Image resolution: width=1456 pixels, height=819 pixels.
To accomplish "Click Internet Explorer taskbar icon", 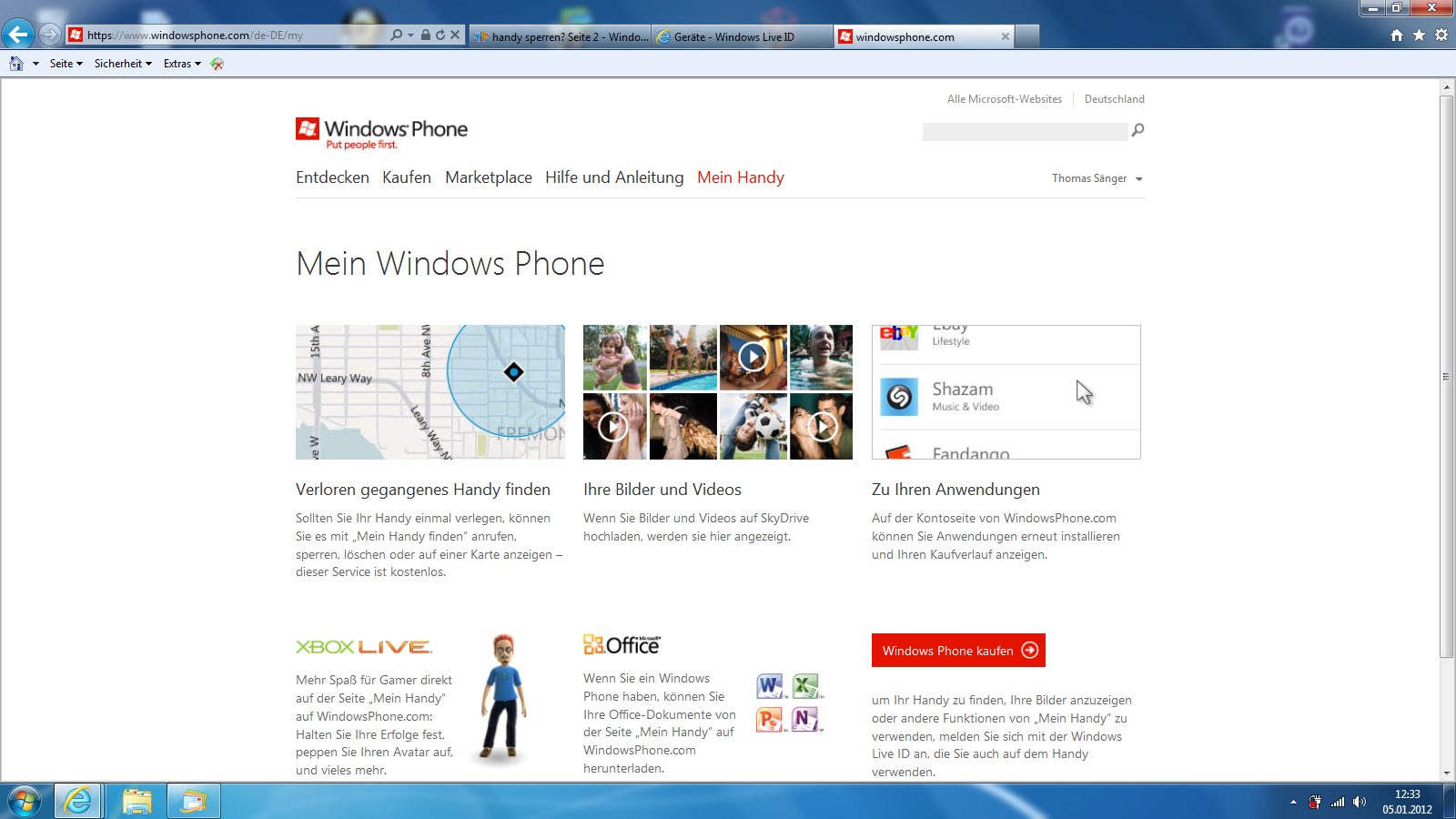I will [x=78, y=802].
